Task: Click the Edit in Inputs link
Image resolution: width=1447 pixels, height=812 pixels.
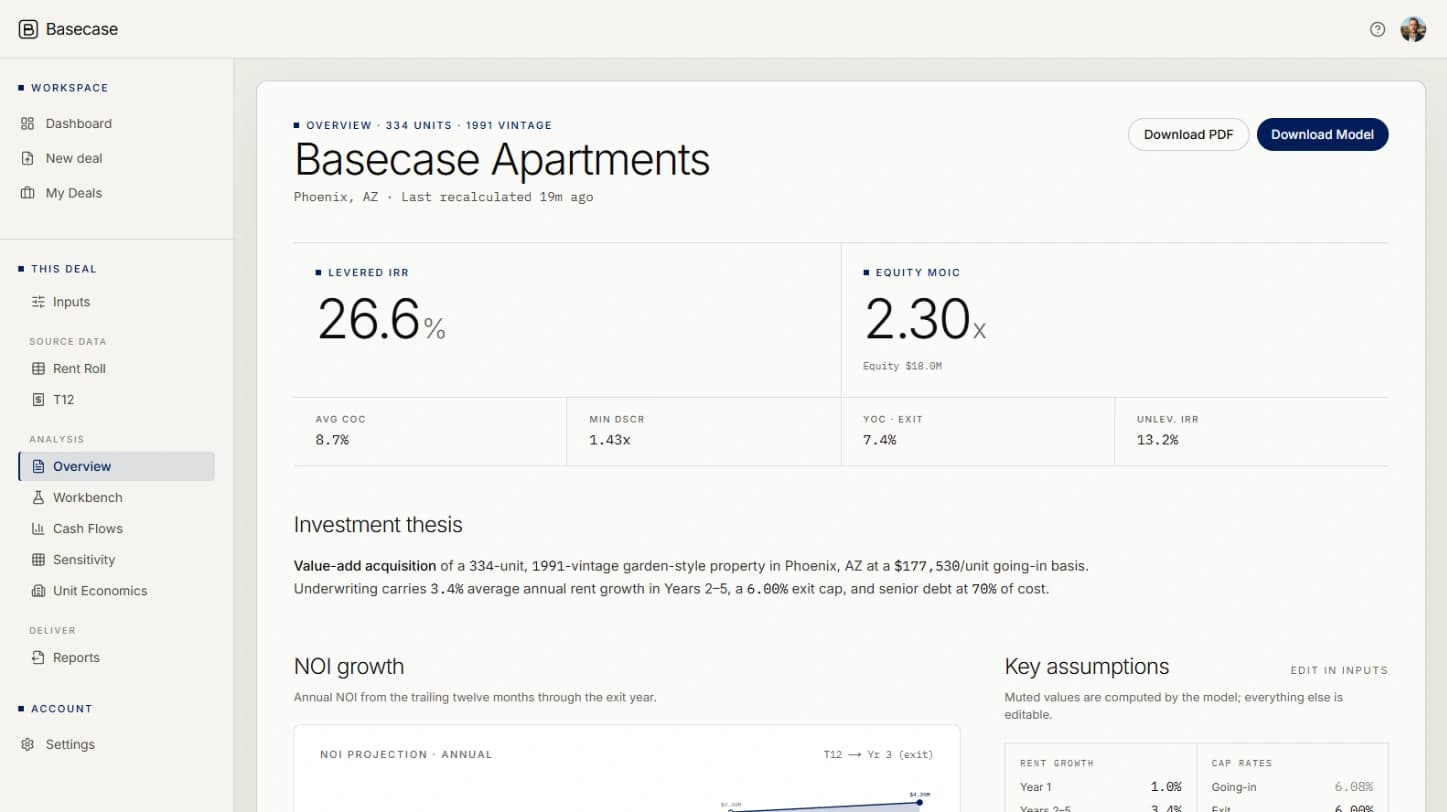Action: point(1339,671)
